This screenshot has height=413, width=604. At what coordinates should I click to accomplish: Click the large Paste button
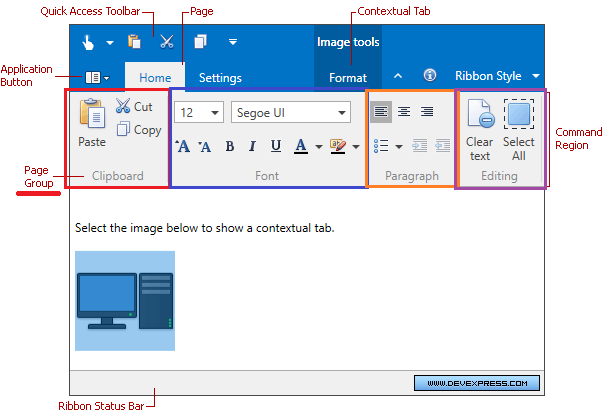[x=92, y=123]
